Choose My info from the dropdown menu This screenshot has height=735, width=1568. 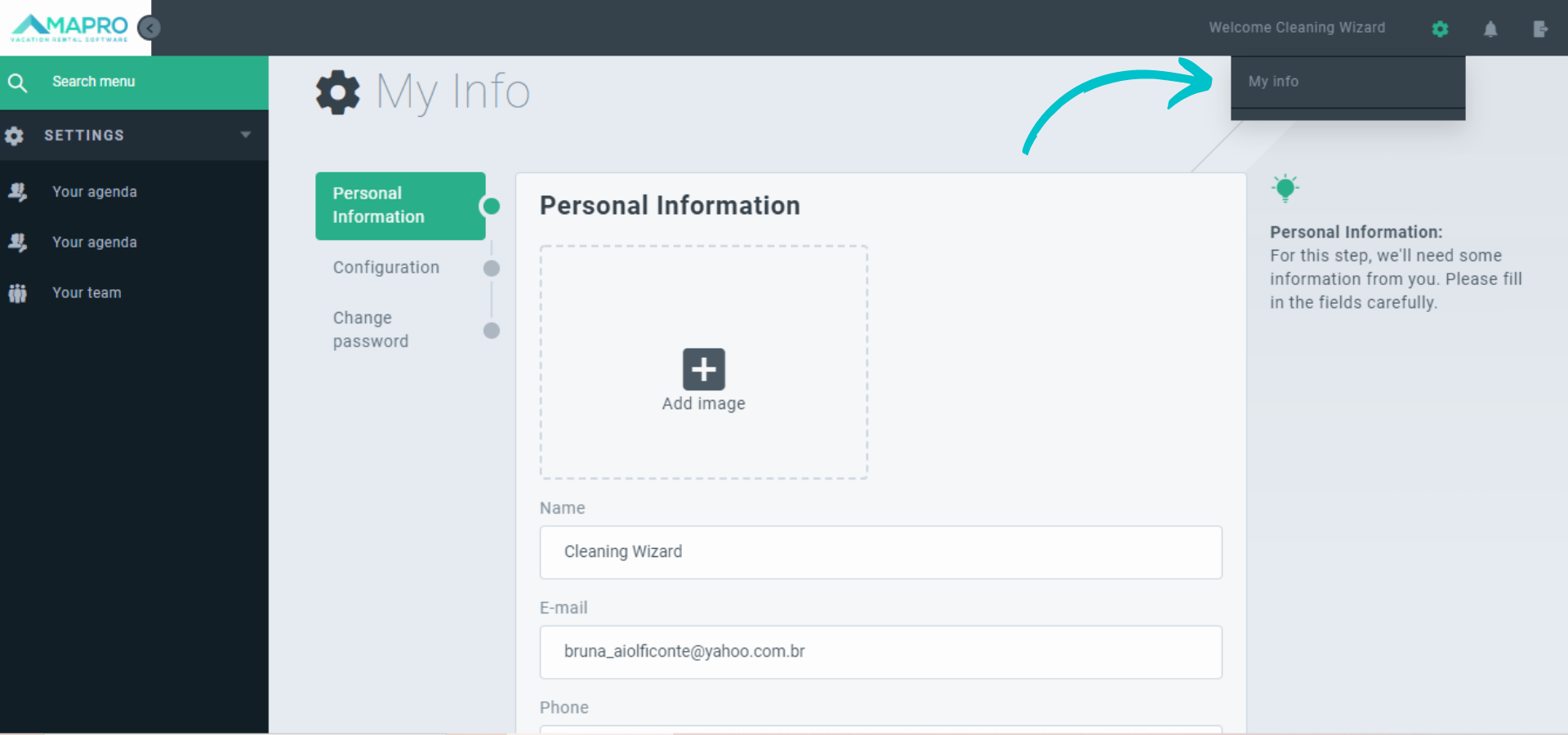(1273, 82)
